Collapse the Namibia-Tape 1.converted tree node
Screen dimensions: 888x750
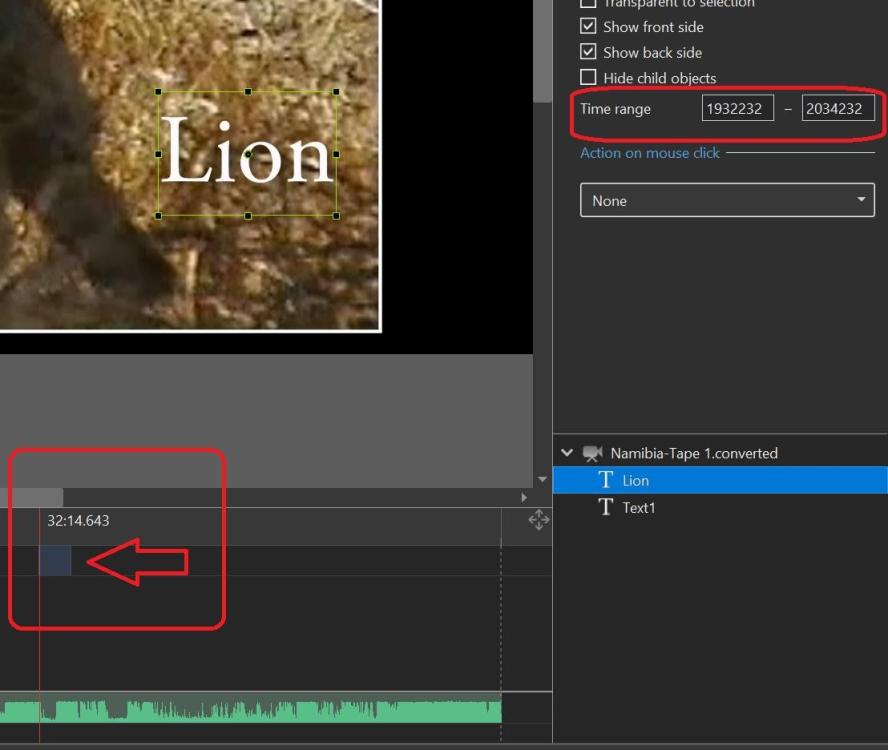click(x=567, y=453)
